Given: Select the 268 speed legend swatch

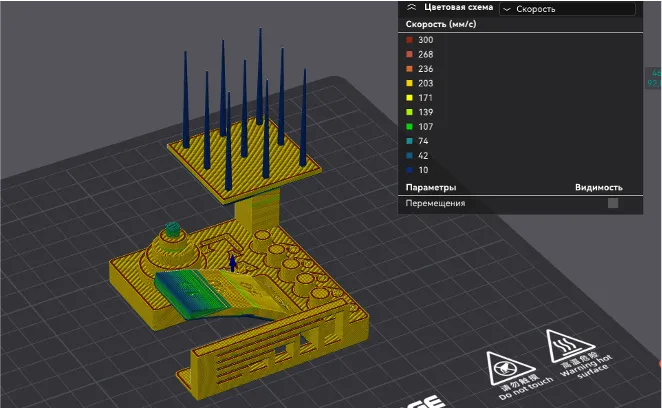Looking at the screenshot, I should point(409,54).
